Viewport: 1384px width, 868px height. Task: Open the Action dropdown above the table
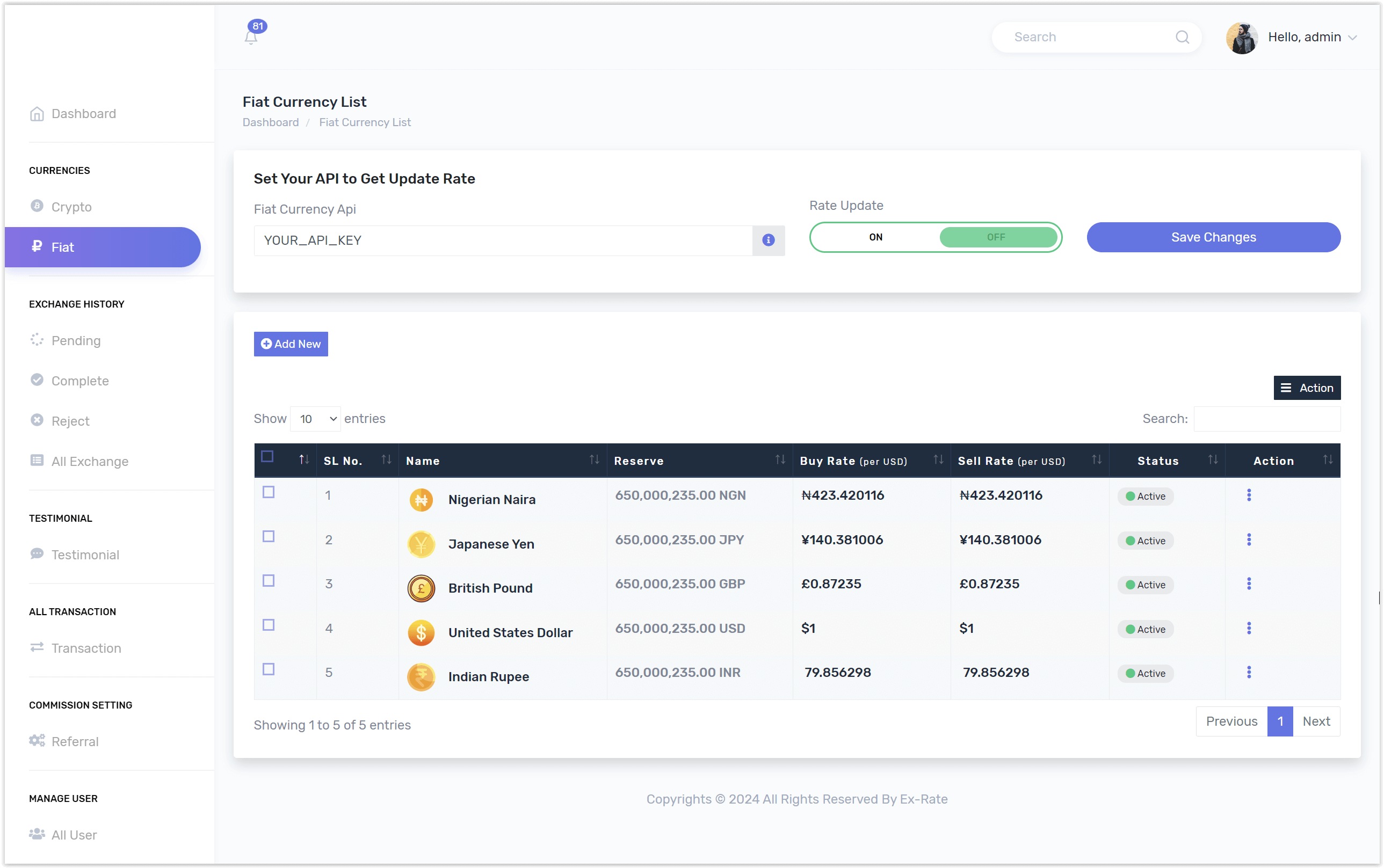pyautogui.click(x=1307, y=388)
